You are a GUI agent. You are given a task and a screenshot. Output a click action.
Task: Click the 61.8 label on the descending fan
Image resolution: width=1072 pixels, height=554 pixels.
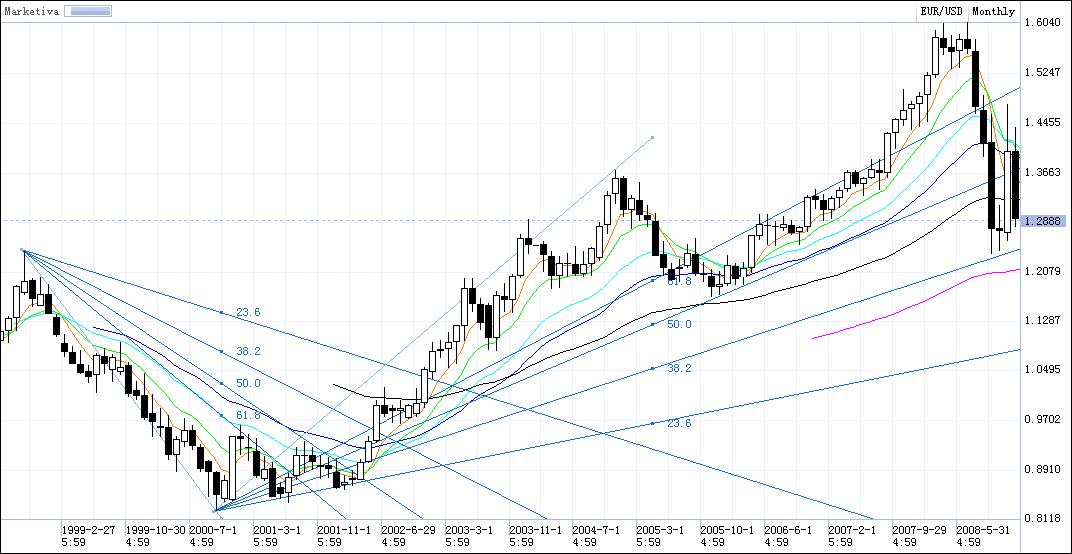tap(248, 415)
